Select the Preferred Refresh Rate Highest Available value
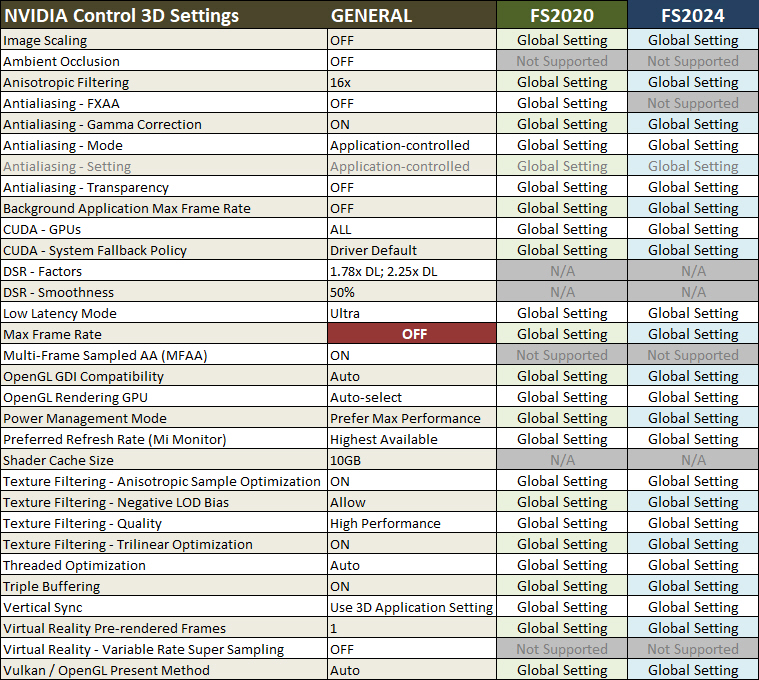Viewport: 759px width, 680px height. pyautogui.click(x=384, y=439)
